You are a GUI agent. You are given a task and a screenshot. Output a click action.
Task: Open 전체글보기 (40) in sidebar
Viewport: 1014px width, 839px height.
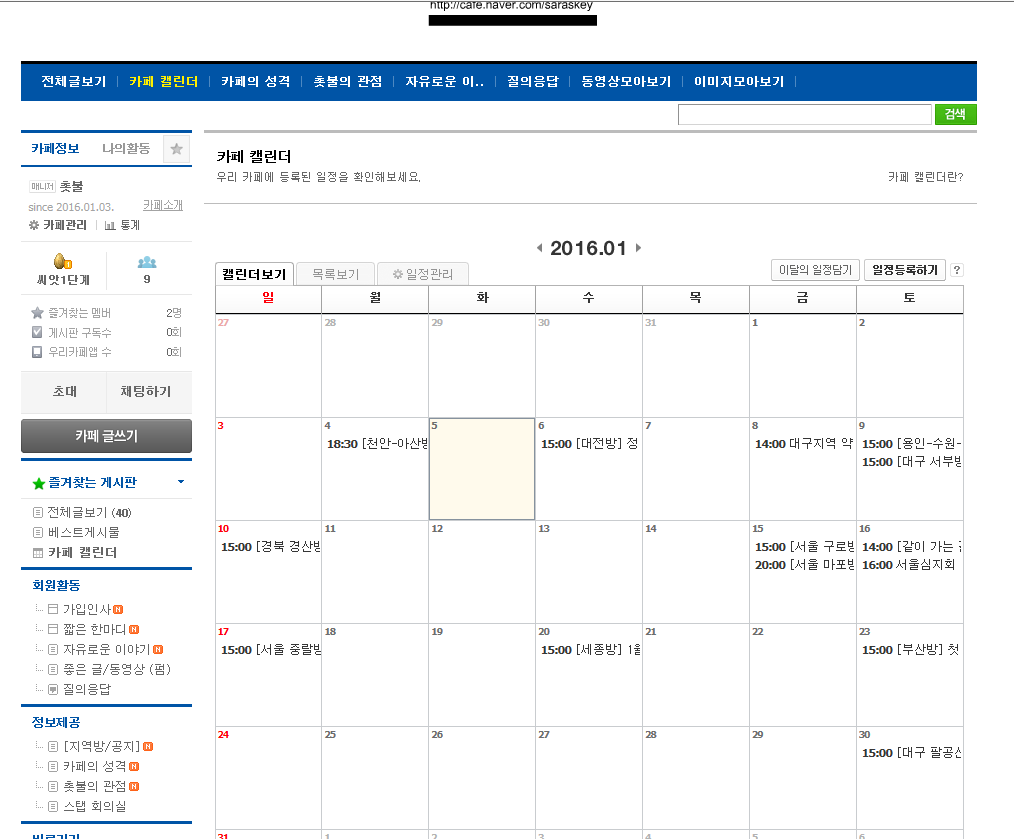coord(89,513)
